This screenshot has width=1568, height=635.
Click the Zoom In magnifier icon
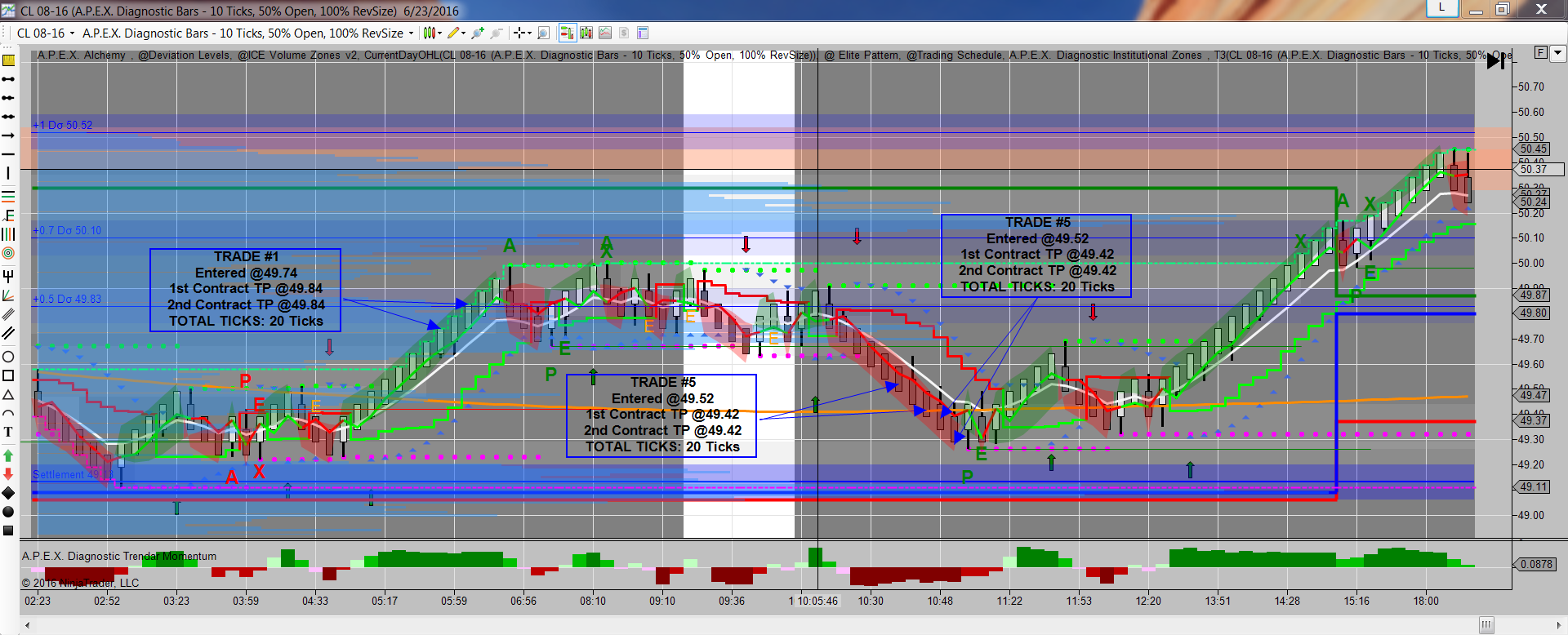point(544,33)
